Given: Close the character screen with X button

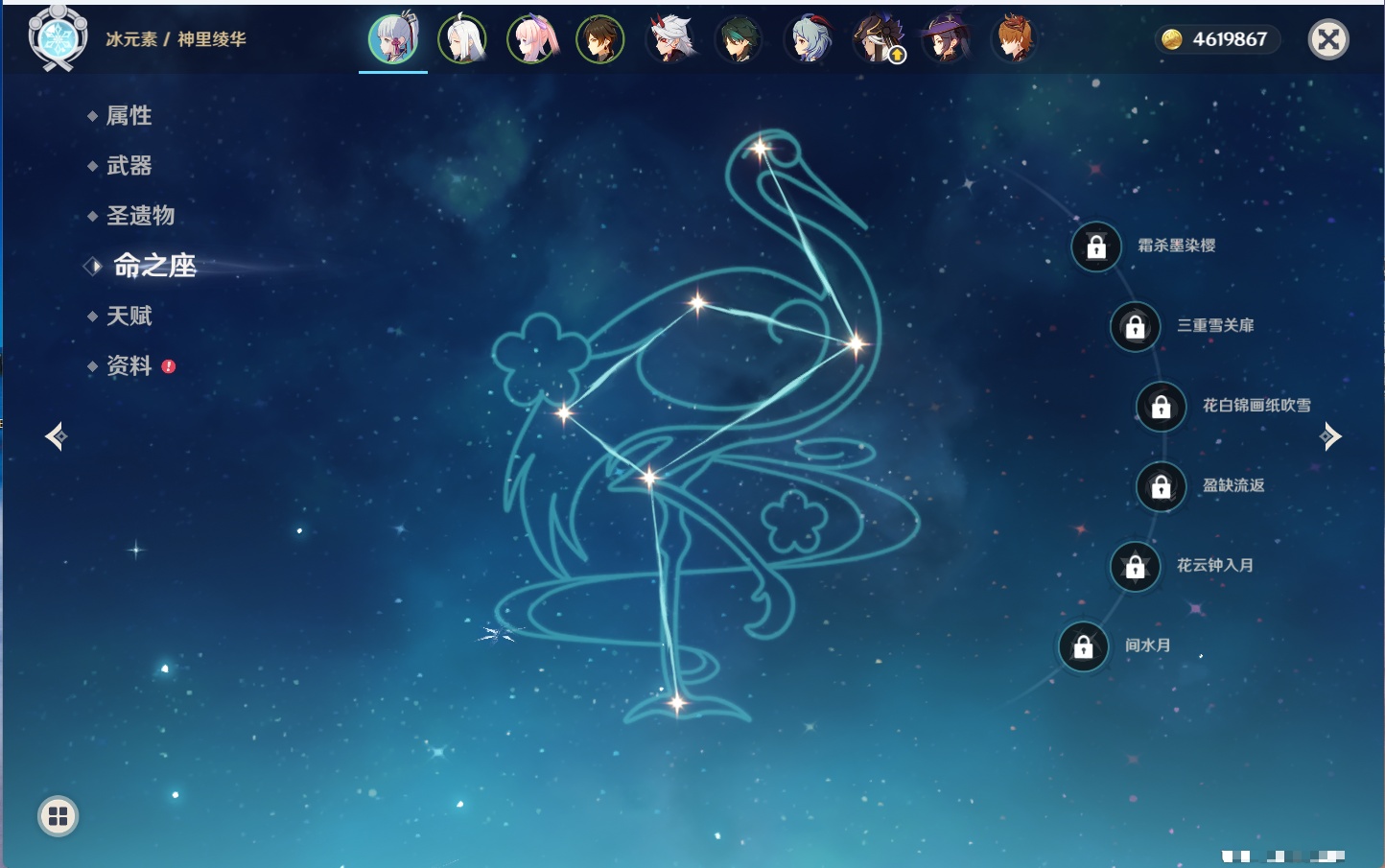Looking at the screenshot, I should tap(1328, 39).
